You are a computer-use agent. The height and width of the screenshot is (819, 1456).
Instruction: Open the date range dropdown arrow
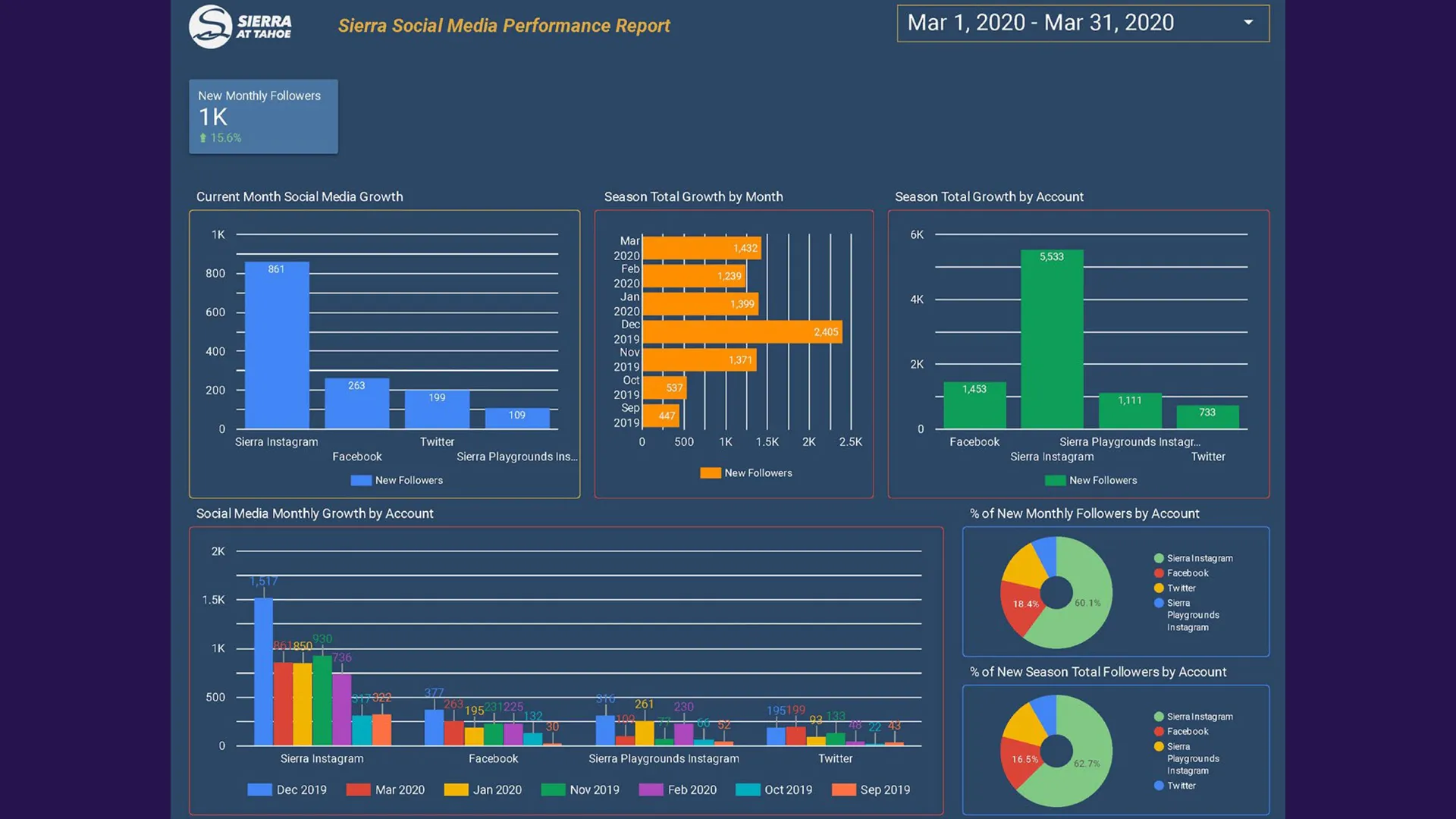point(1248,23)
